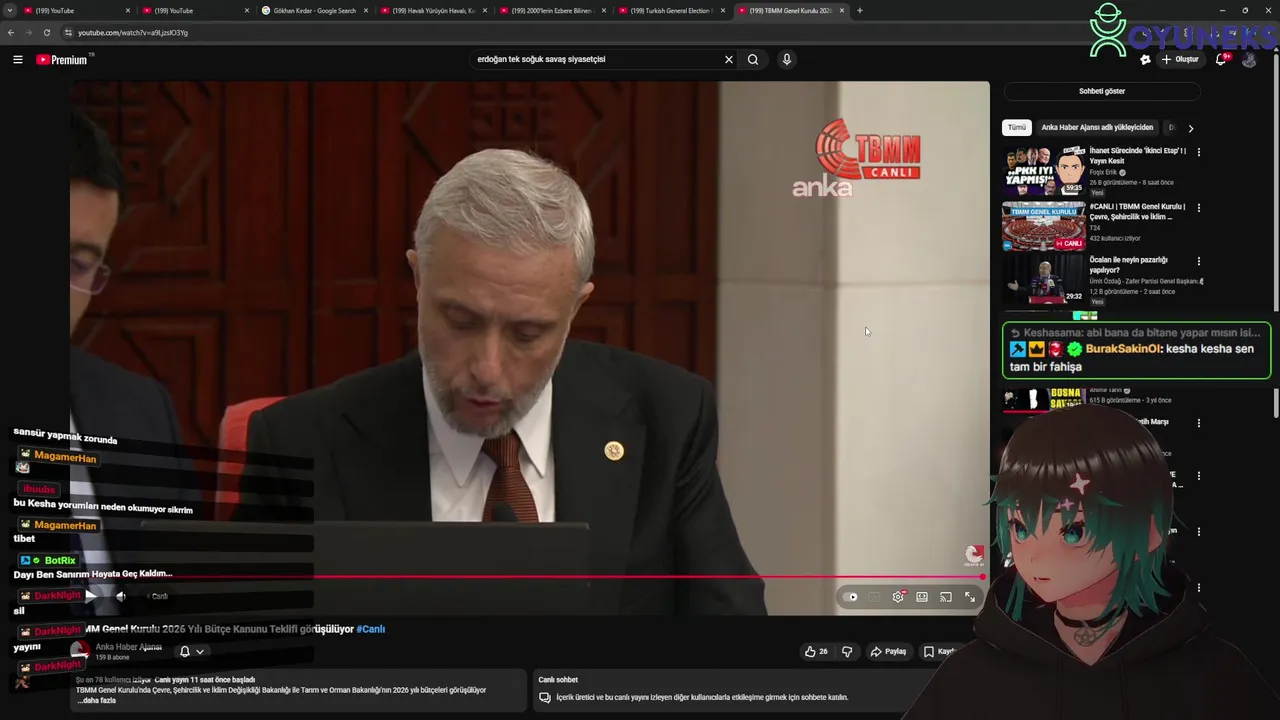1280x720 pixels.
Task: Open Anka Haber Ajansı channel link
Action: point(128,647)
